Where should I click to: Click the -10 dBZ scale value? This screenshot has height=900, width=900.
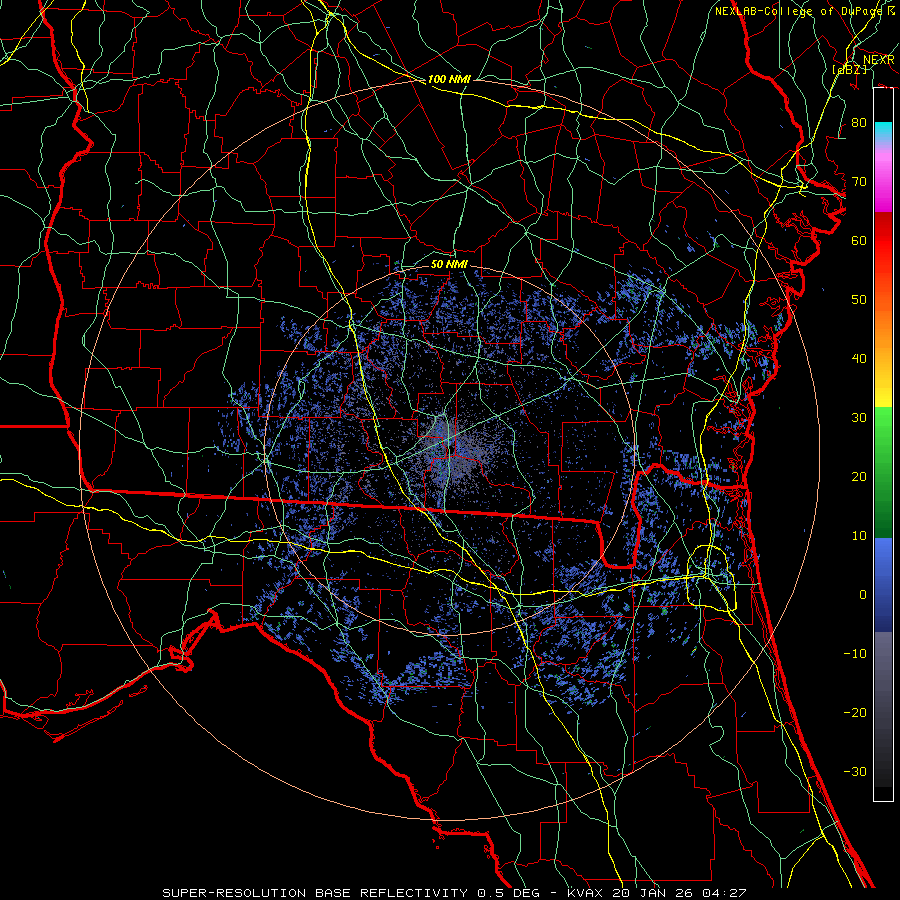tap(855, 654)
